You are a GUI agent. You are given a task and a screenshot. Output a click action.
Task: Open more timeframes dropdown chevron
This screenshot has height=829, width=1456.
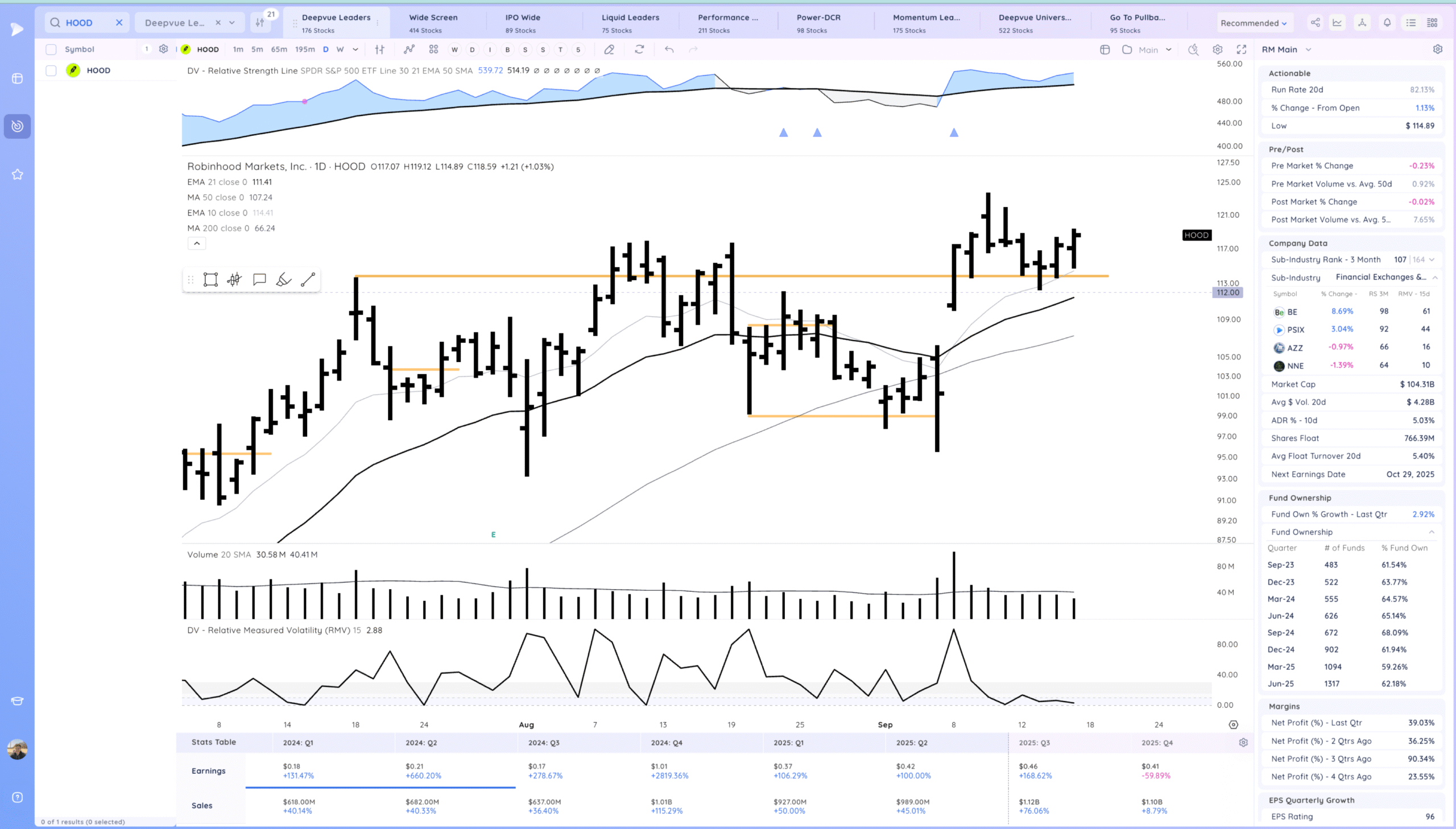click(355, 49)
